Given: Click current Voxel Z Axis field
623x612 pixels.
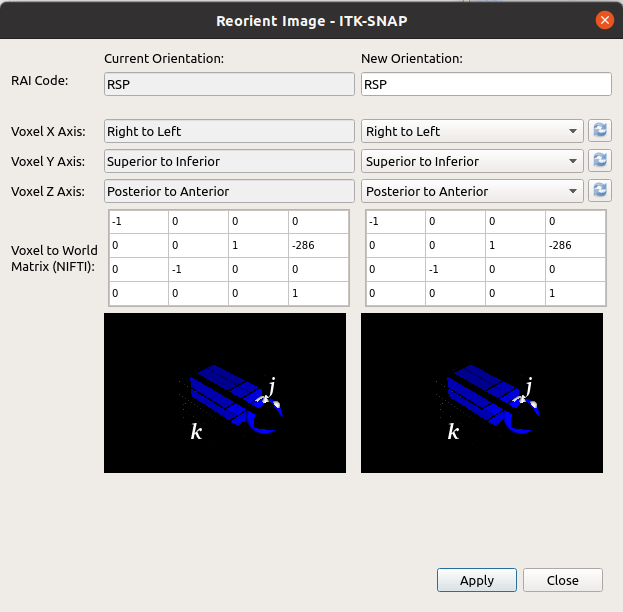Looking at the screenshot, I should point(229,191).
